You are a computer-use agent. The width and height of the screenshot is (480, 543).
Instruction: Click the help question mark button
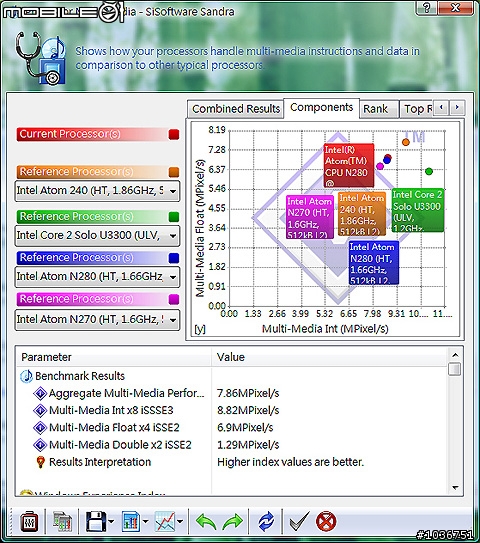[x=426, y=8]
